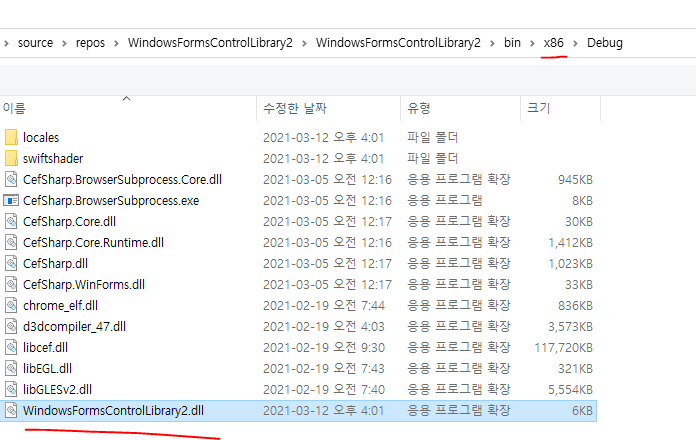The width and height of the screenshot is (696, 440).
Task: Click the 6KB size of WindowsFormsControlLibrary2.dll
Action: 582,411
